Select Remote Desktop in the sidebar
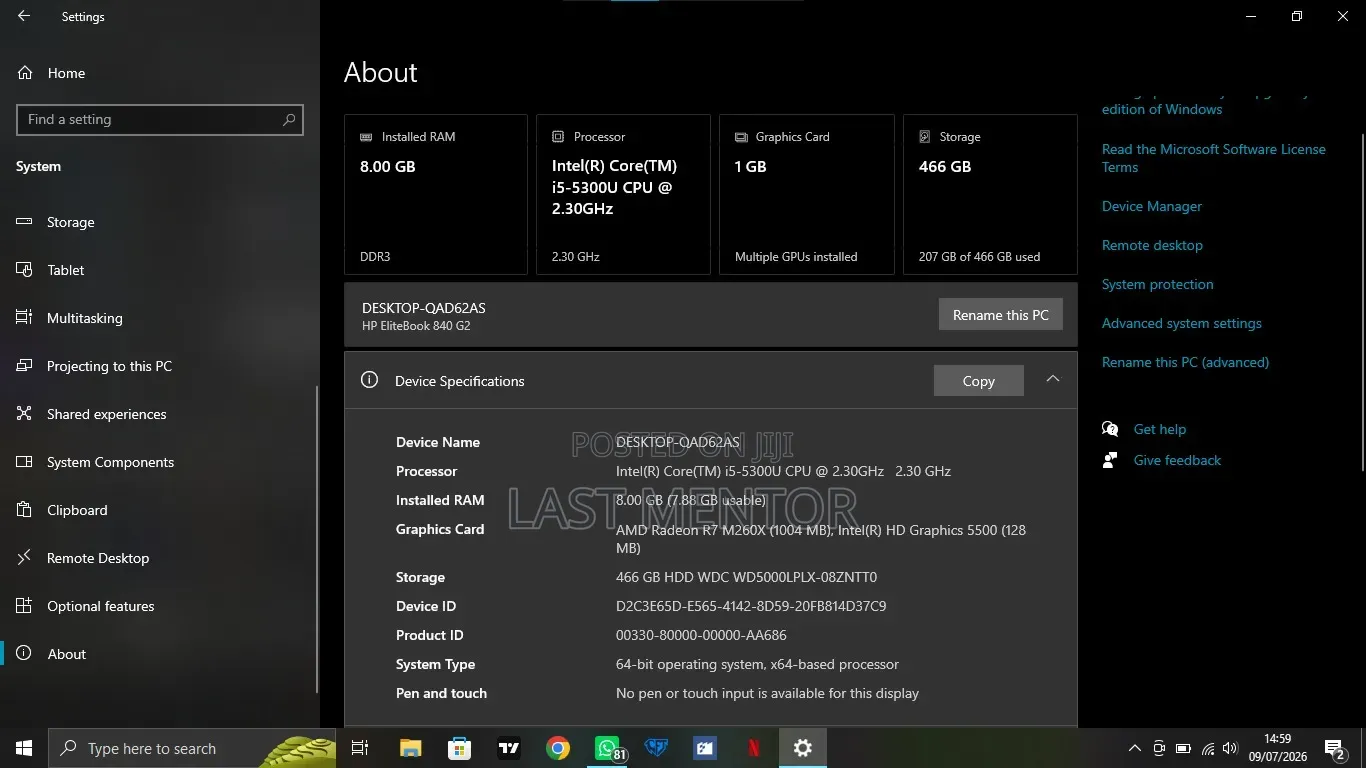This screenshot has width=1366, height=768. click(160, 558)
